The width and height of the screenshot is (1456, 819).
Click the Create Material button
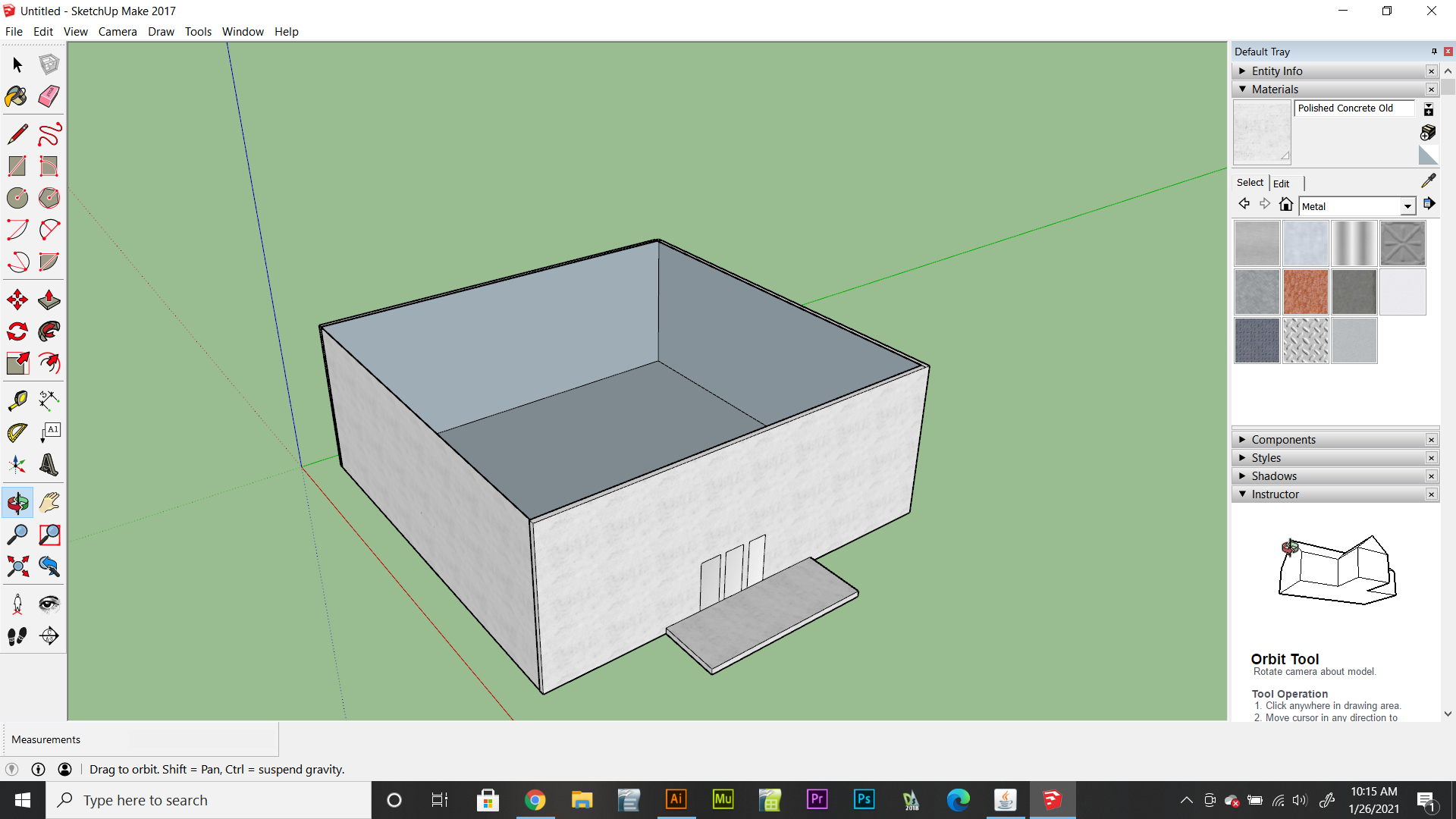[x=1428, y=132]
